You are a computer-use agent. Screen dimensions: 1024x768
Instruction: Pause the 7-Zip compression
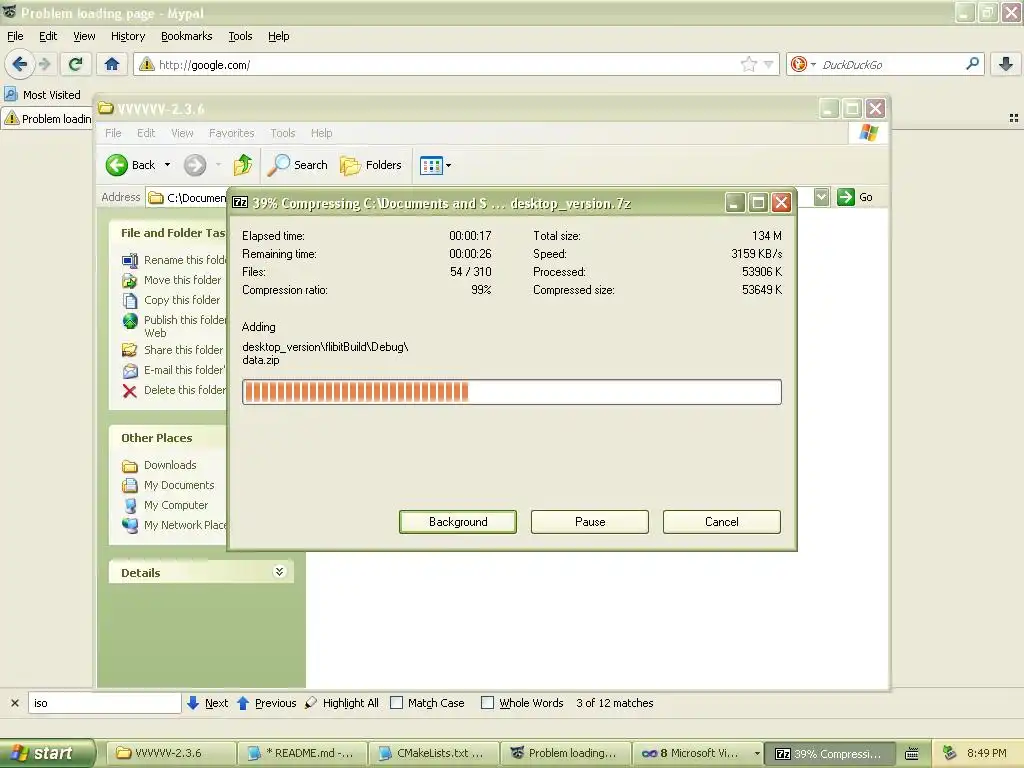point(590,522)
